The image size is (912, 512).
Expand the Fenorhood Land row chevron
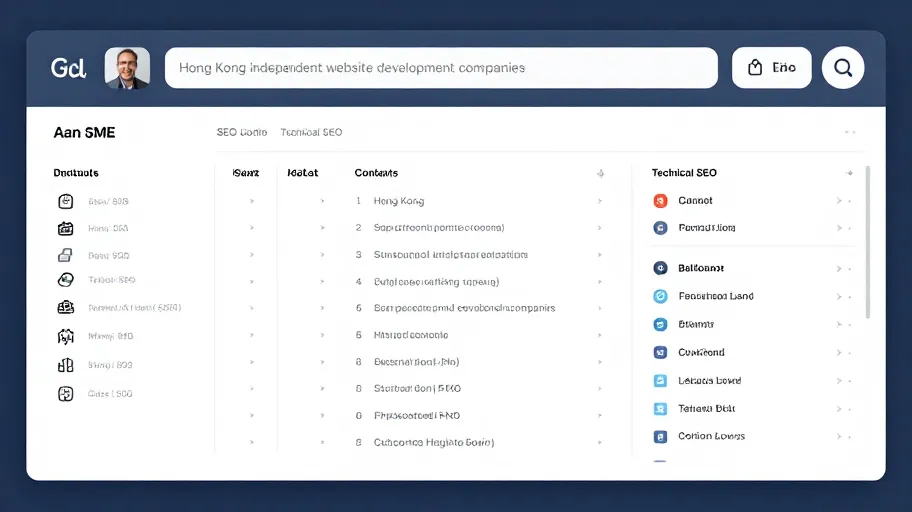[x=839, y=296]
